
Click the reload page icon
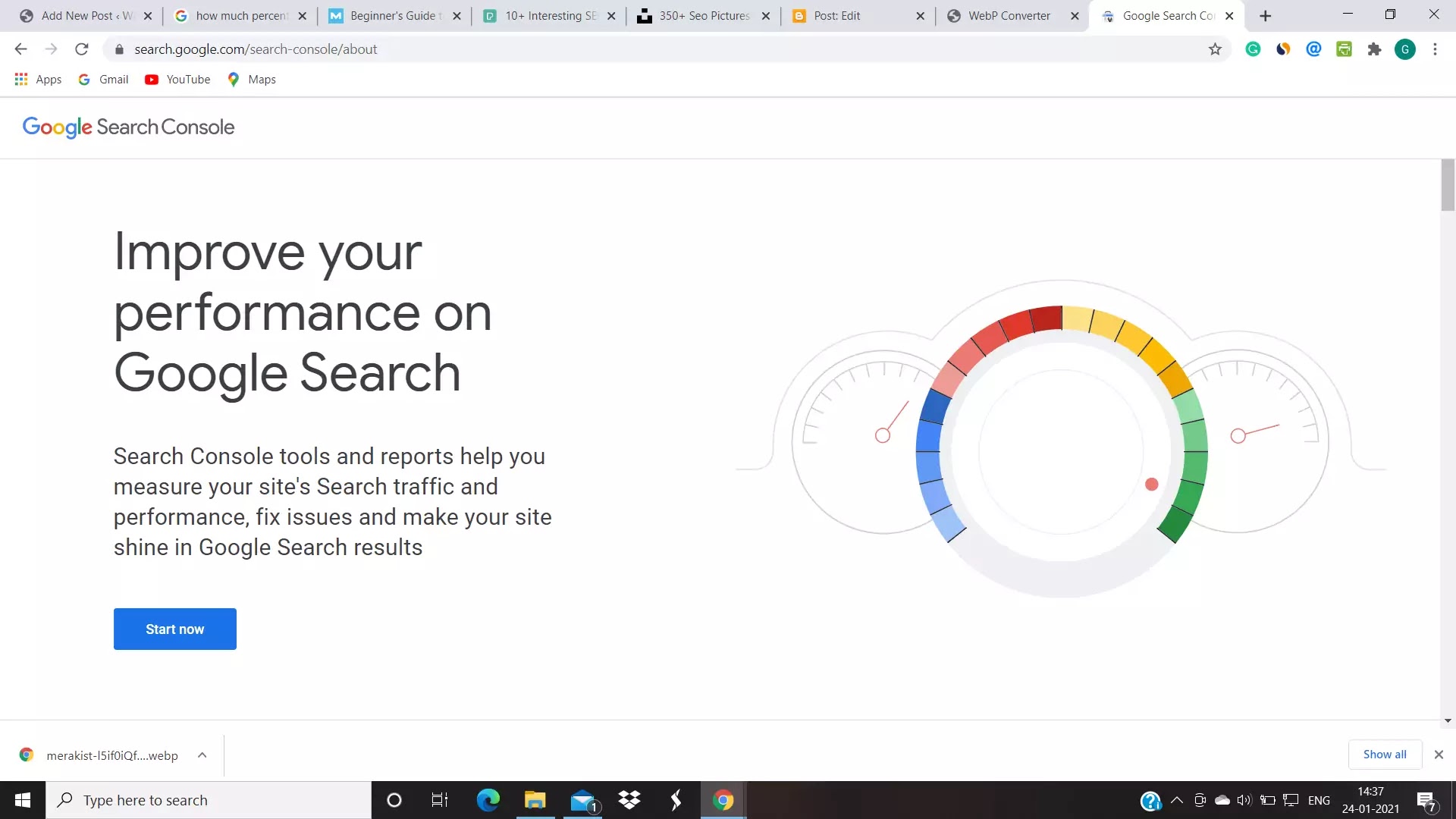tap(82, 49)
